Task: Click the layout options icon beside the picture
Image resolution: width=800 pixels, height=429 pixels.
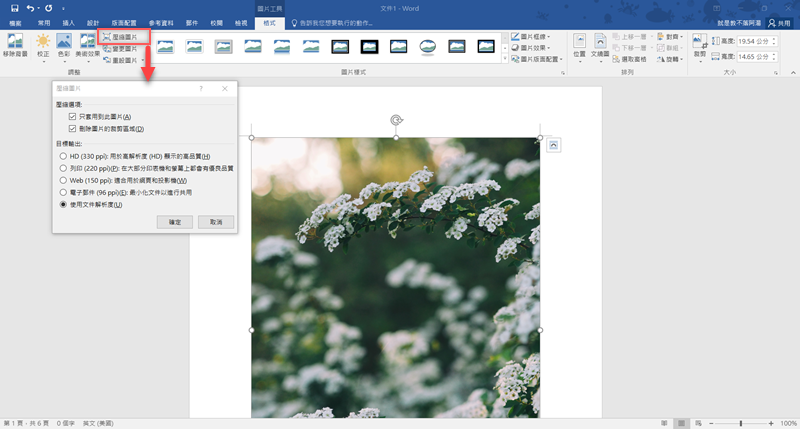Action: (x=555, y=145)
